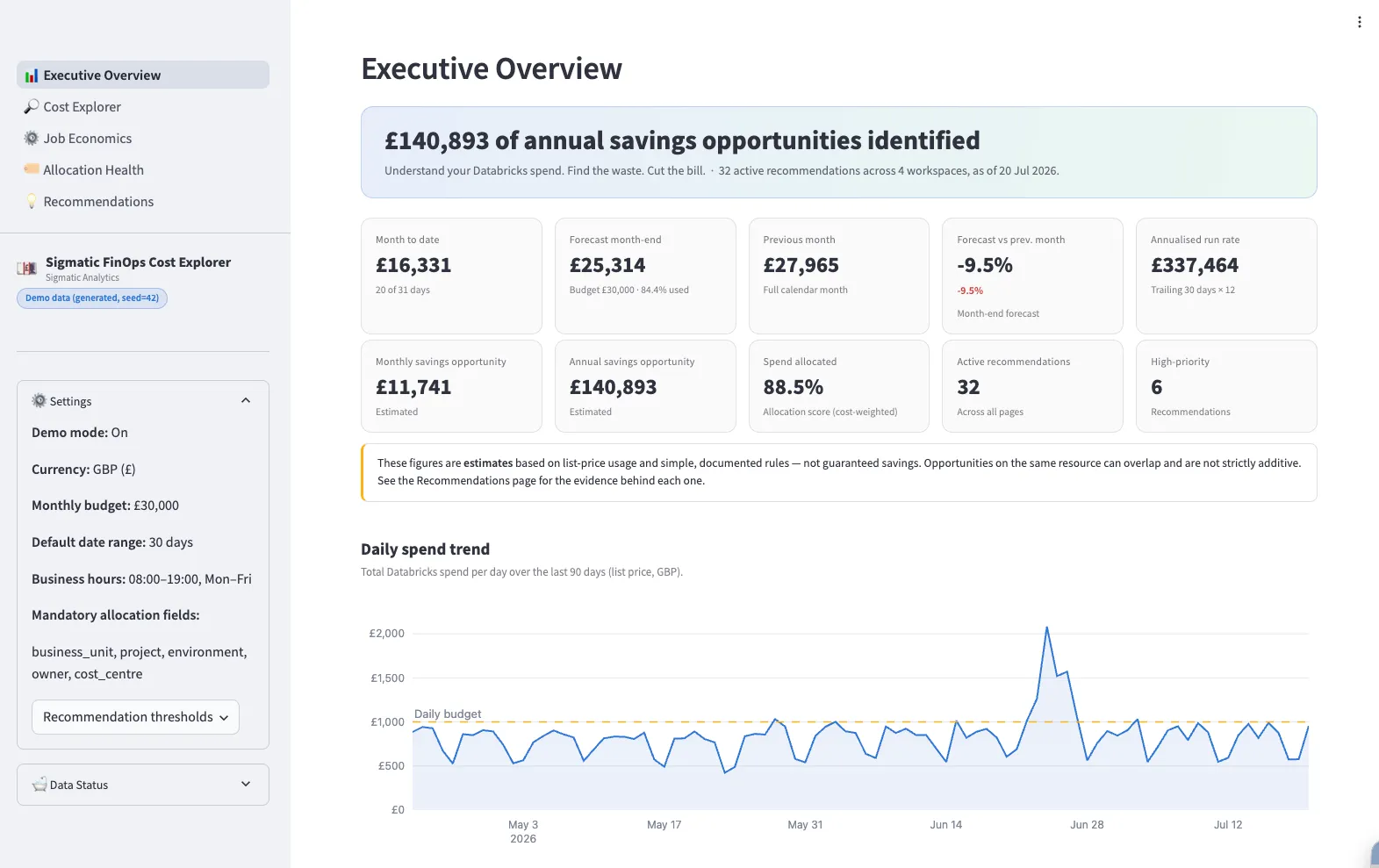Open the three-dot main menu
The image size is (1379, 868).
coord(1360,23)
